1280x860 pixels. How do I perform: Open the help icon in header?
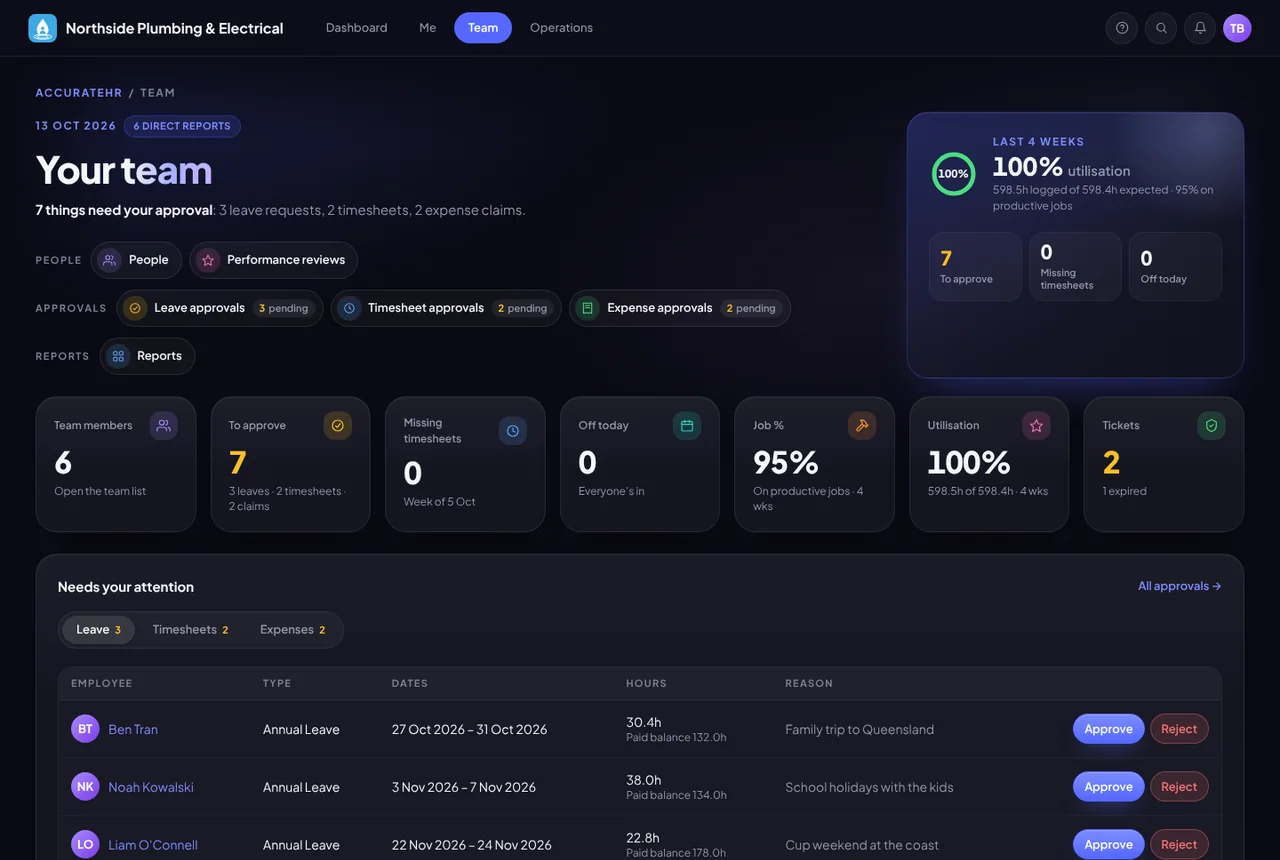(1122, 28)
